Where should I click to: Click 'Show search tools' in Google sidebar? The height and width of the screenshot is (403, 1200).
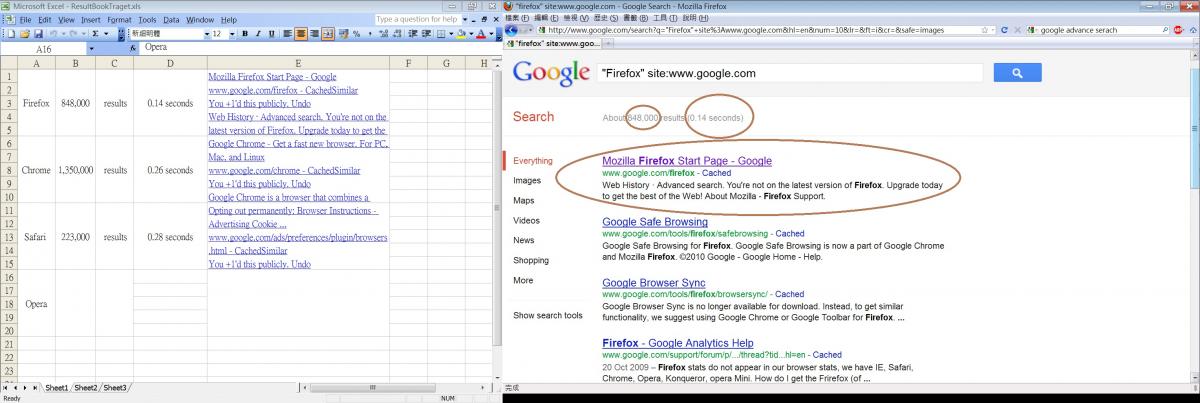548,315
